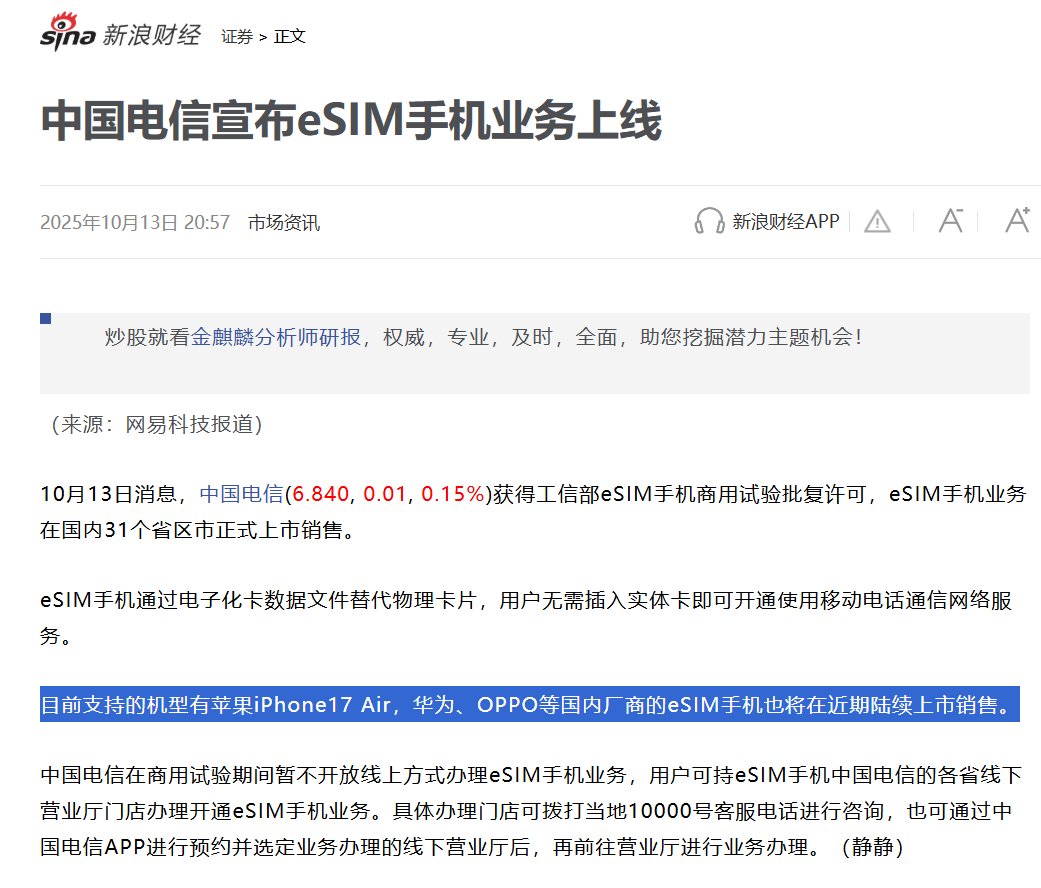Open the 中国电信 stock link
This screenshot has width=1041, height=888.
tap(241, 494)
